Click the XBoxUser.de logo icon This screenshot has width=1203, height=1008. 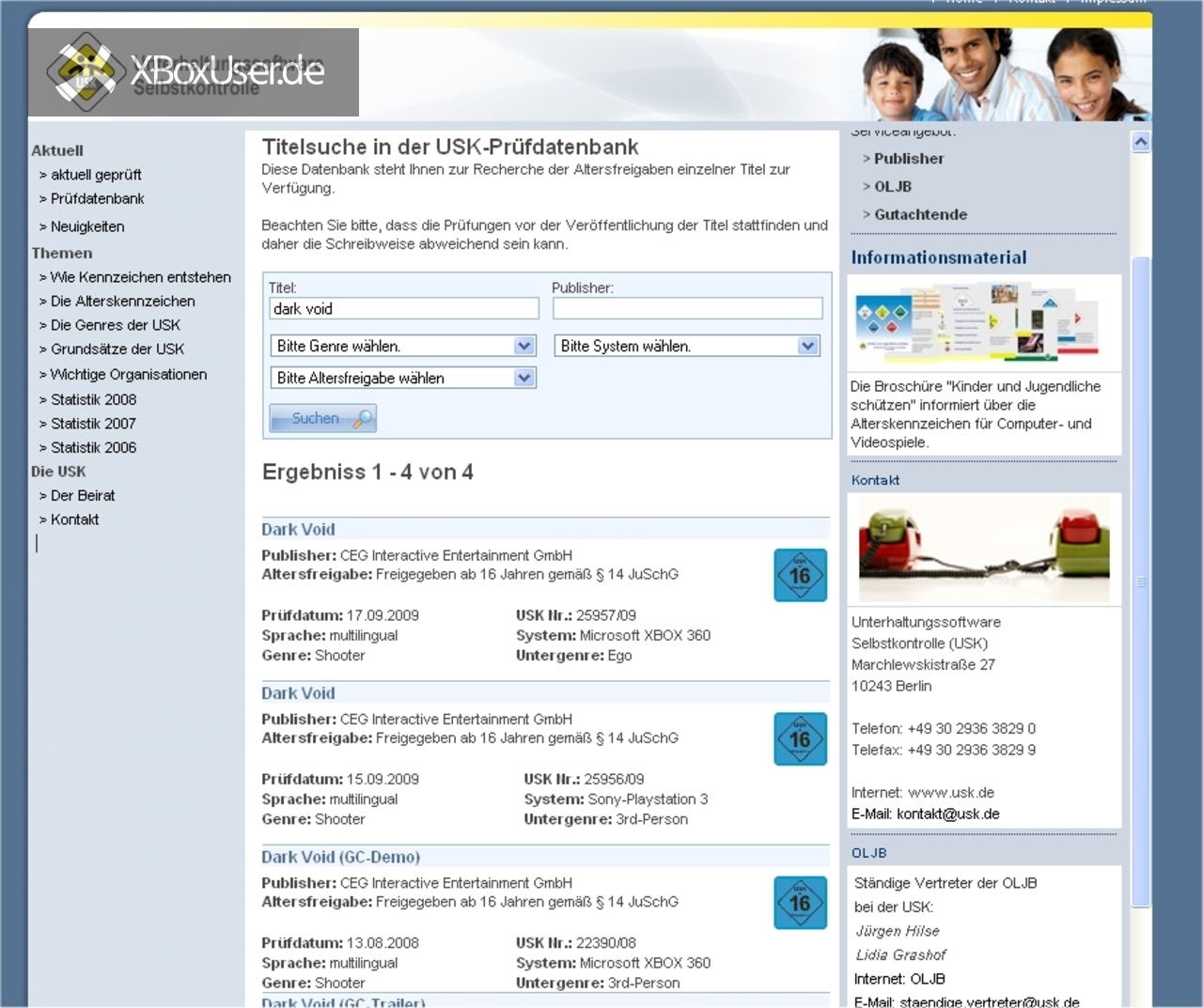point(85,70)
